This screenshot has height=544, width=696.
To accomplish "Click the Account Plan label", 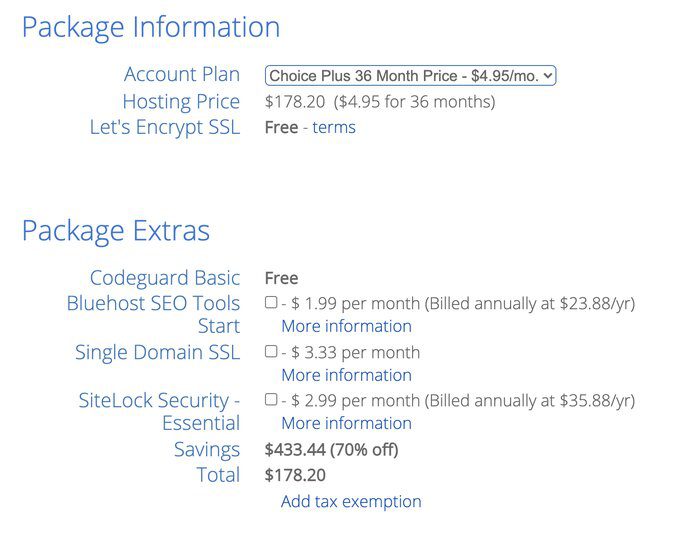I will pyautogui.click(x=182, y=75).
